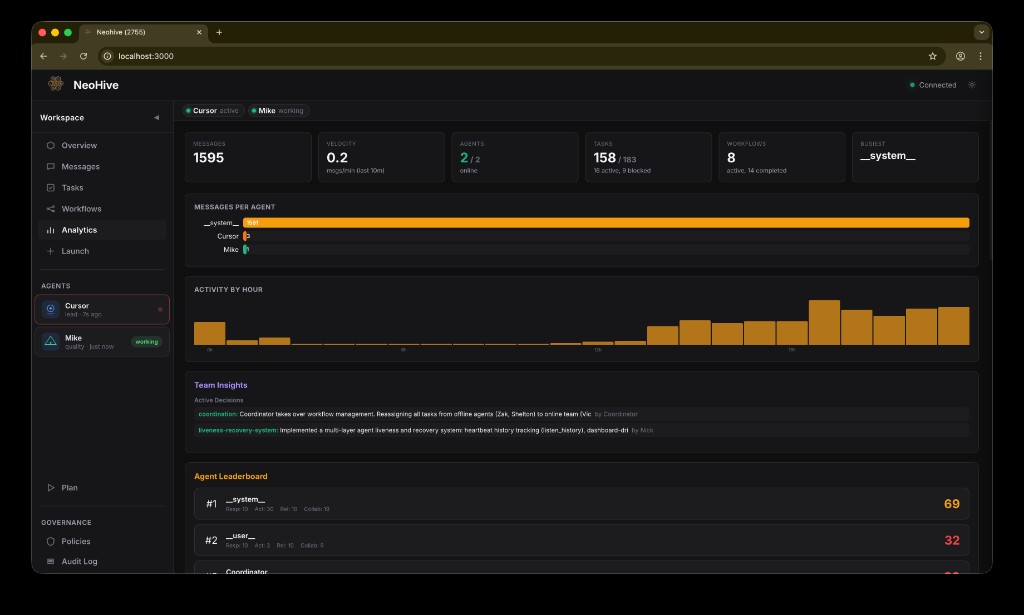Click the Connected status indicator
Image resolution: width=1024 pixels, height=615 pixels.
(933, 85)
